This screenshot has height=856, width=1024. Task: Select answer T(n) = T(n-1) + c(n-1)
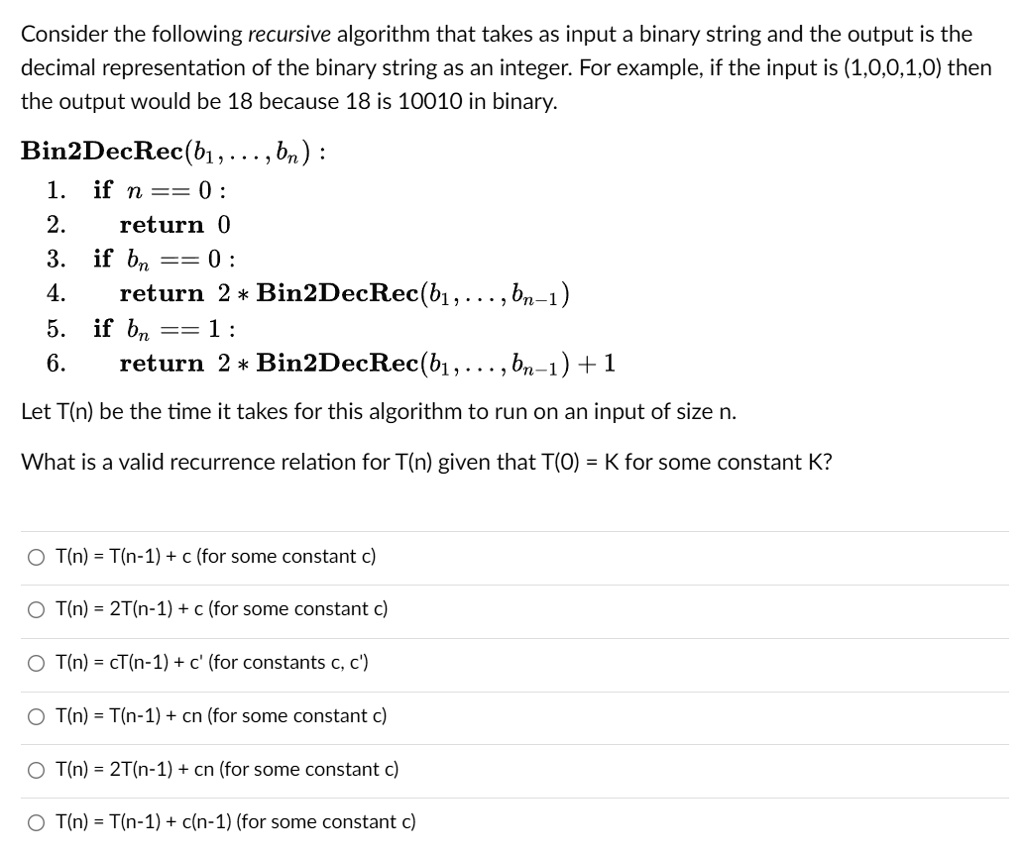pyautogui.click(x=36, y=821)
